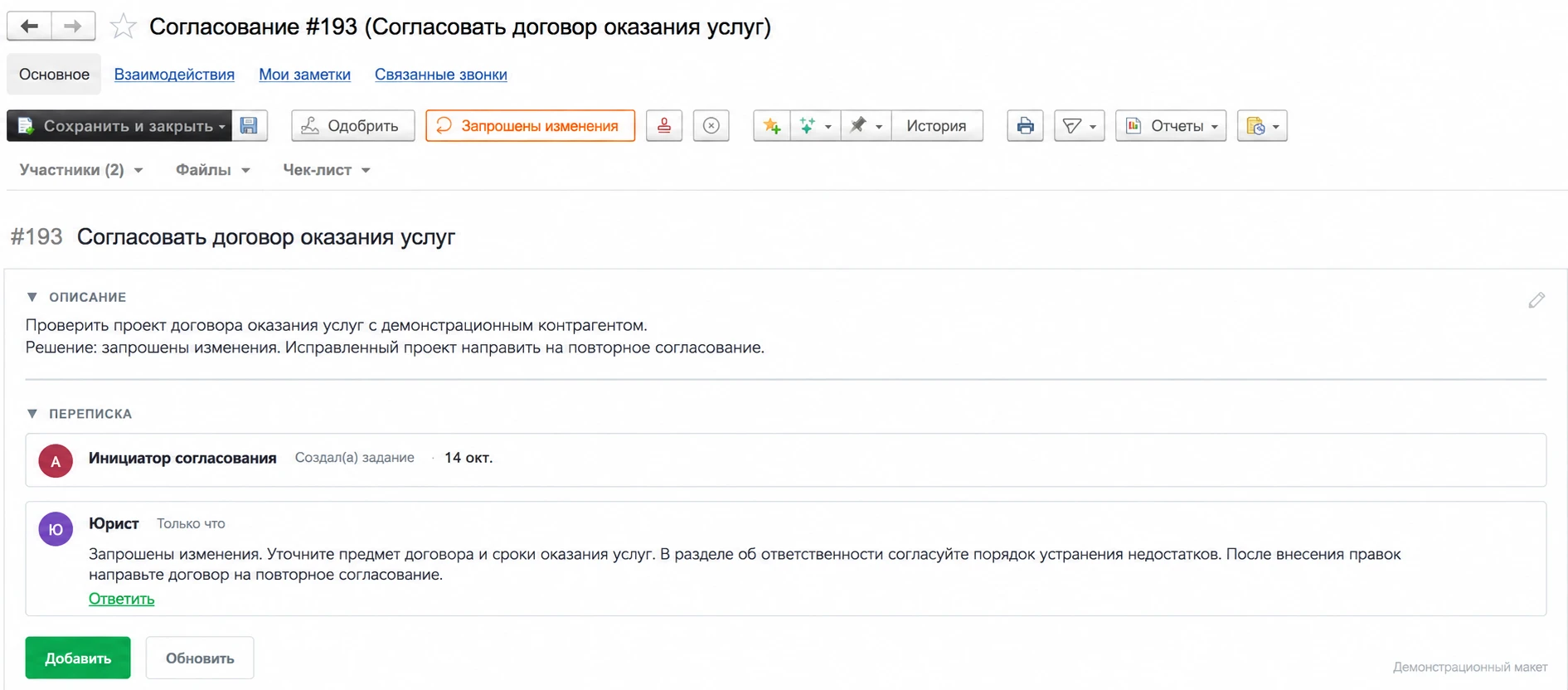The width and height of the screenshot is (1568, 690).
Task: Click the green 'Добавить' button
Action: tap(78, 658)
